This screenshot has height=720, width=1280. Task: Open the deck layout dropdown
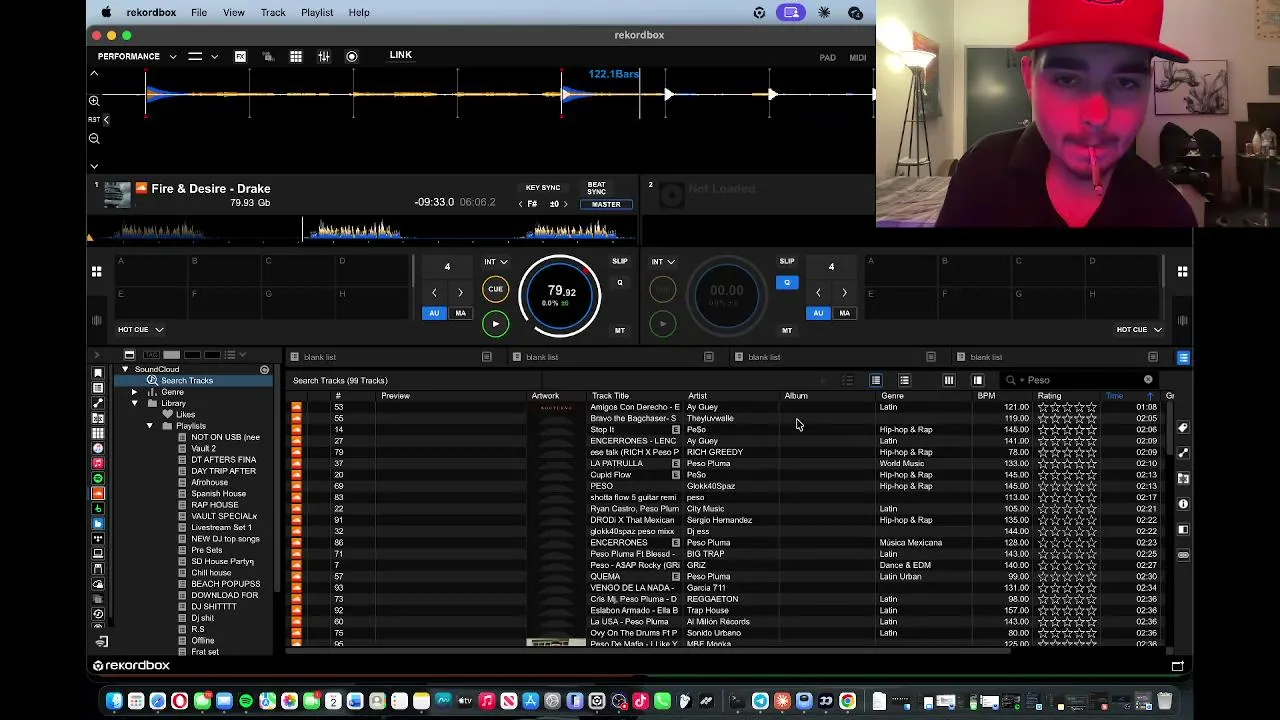203,56
